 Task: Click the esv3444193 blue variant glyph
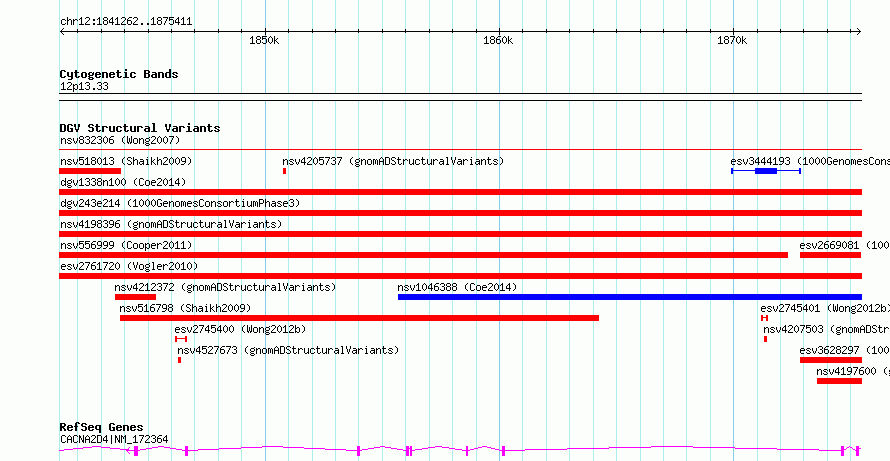tap(766, 171)
